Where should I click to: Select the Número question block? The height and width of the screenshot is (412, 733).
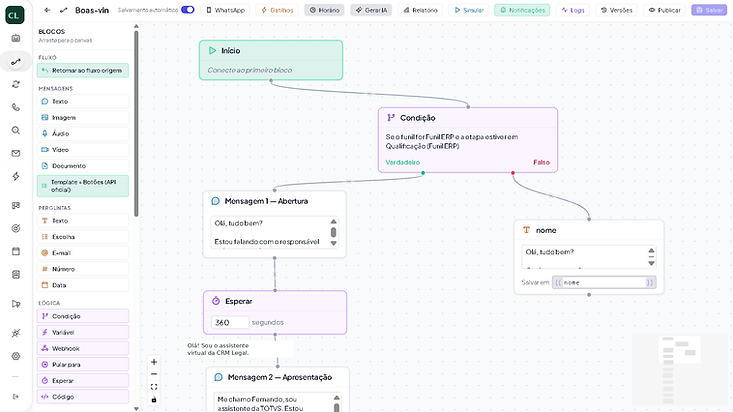83,269
